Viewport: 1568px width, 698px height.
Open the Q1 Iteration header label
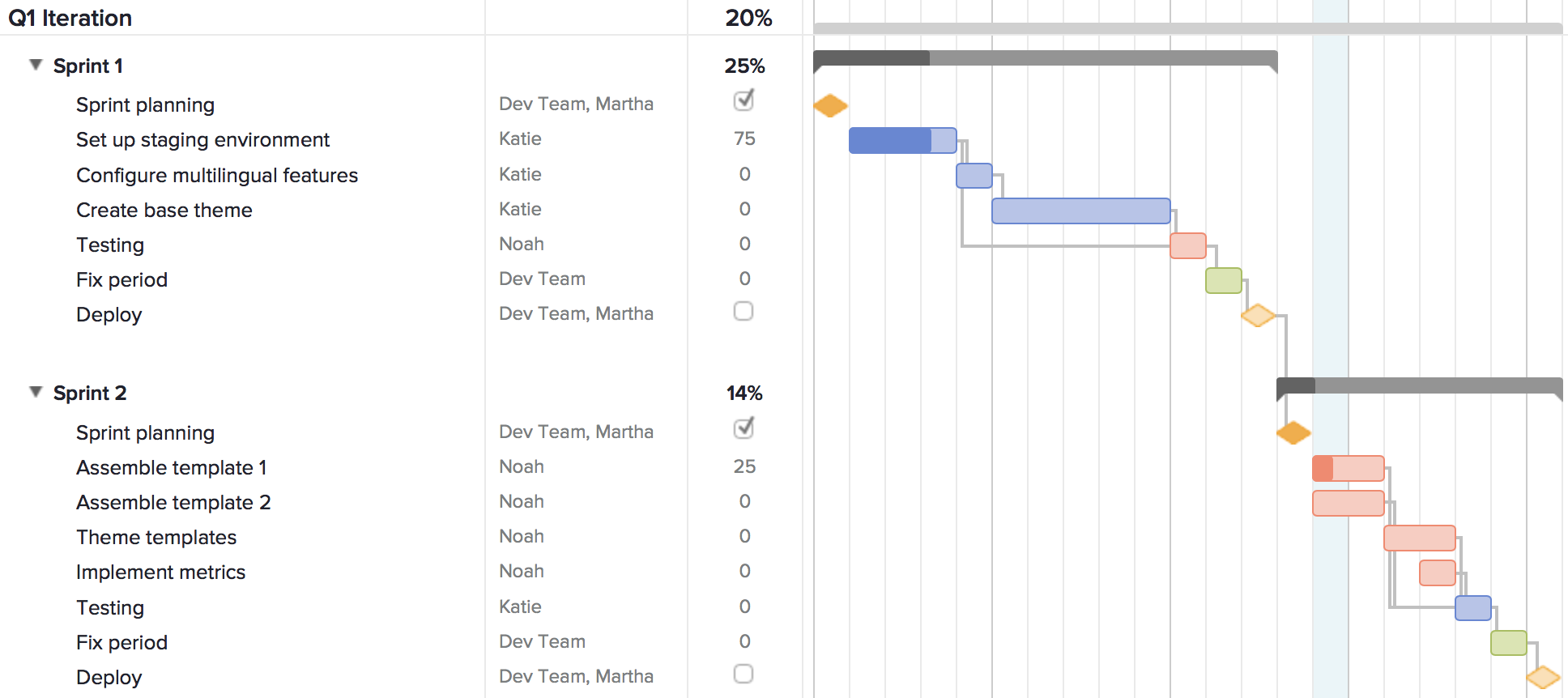pyautogui.click(x=70, y=18)
